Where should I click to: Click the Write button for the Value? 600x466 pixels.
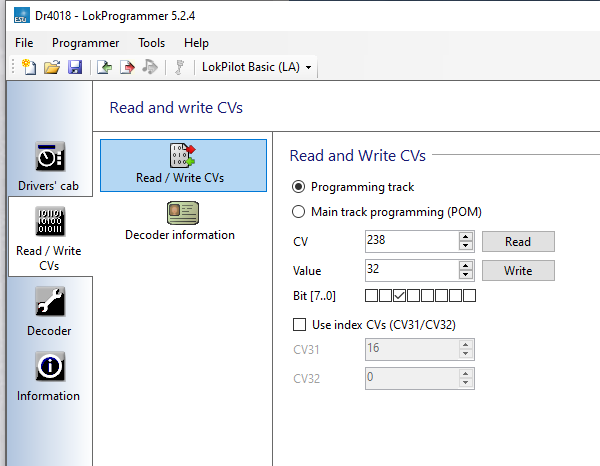click(518, 270)
